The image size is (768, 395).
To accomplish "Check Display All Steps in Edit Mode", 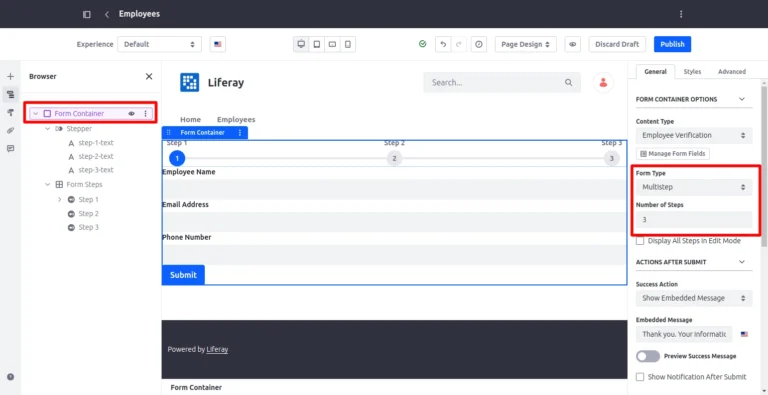I will coord(640,241).
